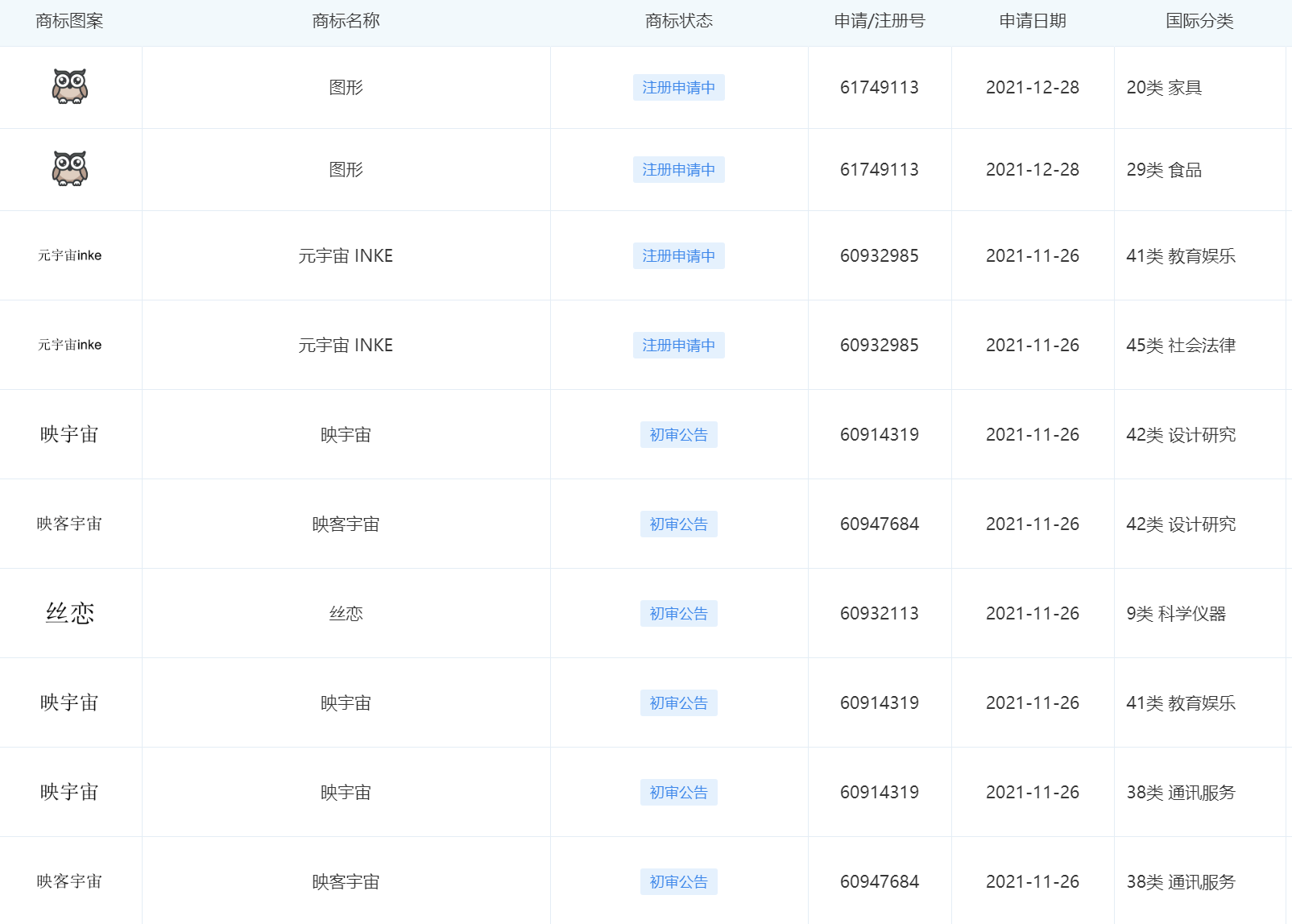This screenshot has width=1292, height=924.
Task: Select 映宇宙 name in 38类 通讯服务 row
Action: click(x=346, y=792)
